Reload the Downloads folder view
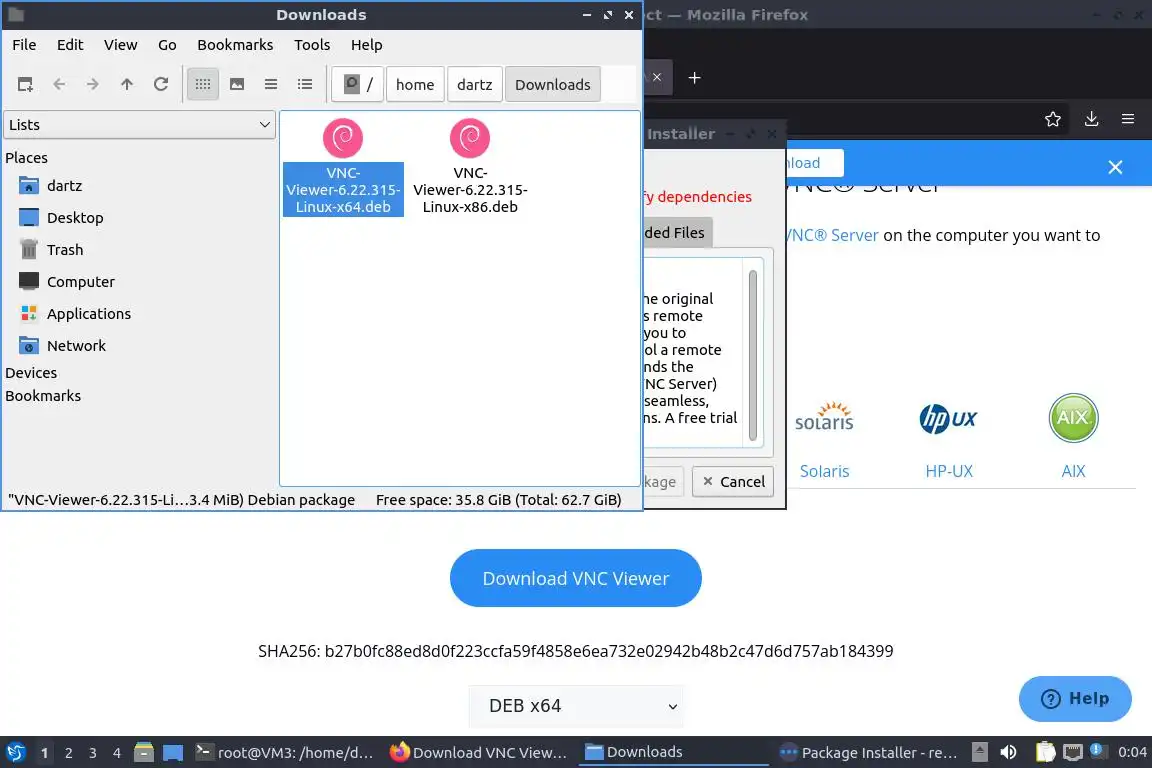Image resolution: width=1152 pixels, height=768 pixels. point(161,85)
